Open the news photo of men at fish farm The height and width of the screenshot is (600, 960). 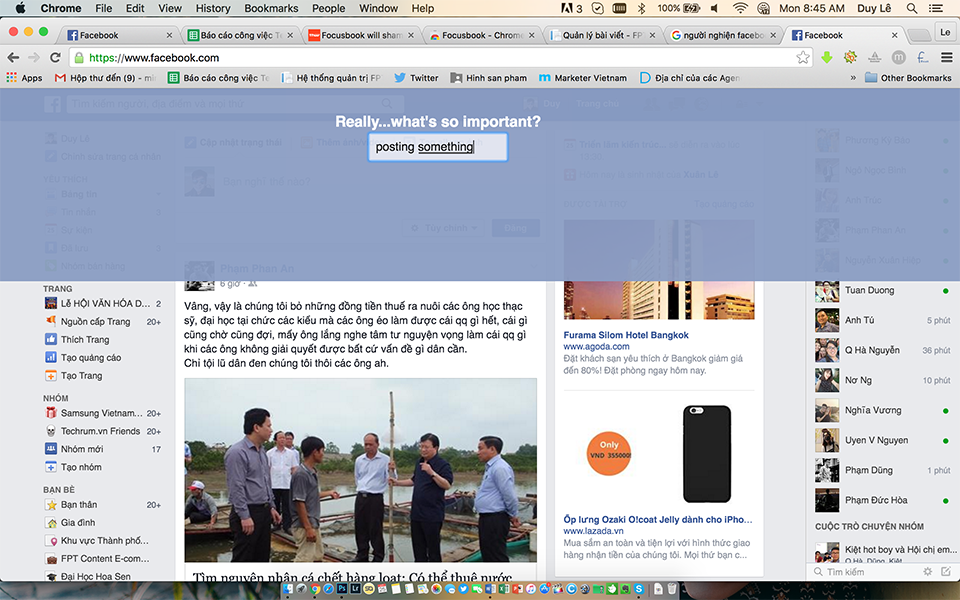[x=361, y=470]
